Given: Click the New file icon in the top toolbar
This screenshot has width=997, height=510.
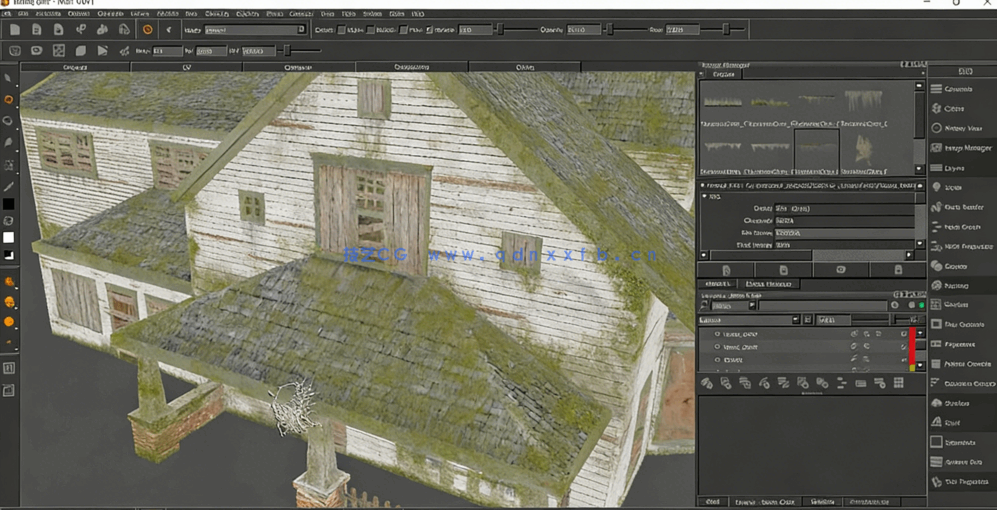Looking at the screenshot, I should click(14, 30).
